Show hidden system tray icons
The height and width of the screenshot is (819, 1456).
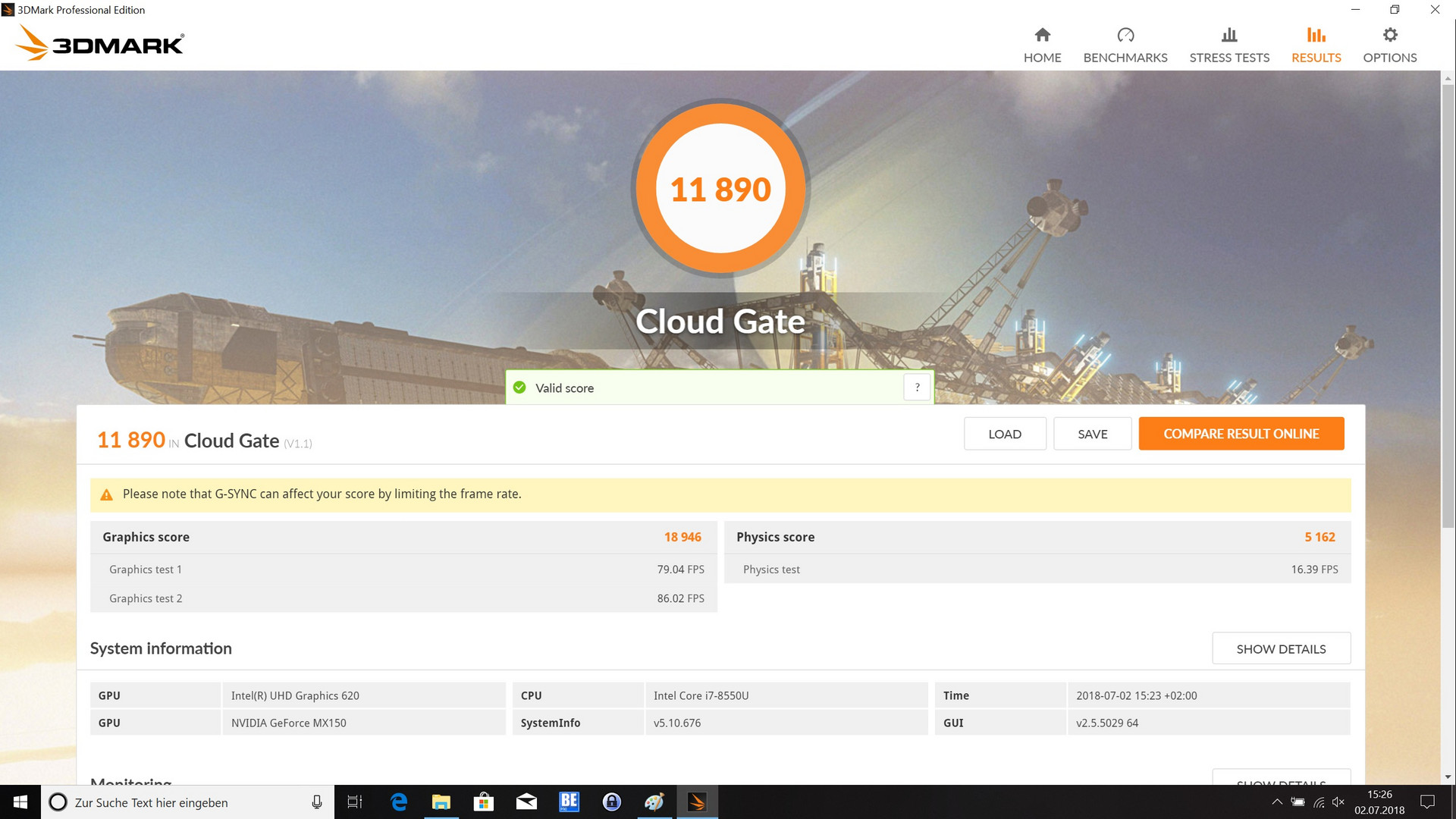click(1277, 802)
